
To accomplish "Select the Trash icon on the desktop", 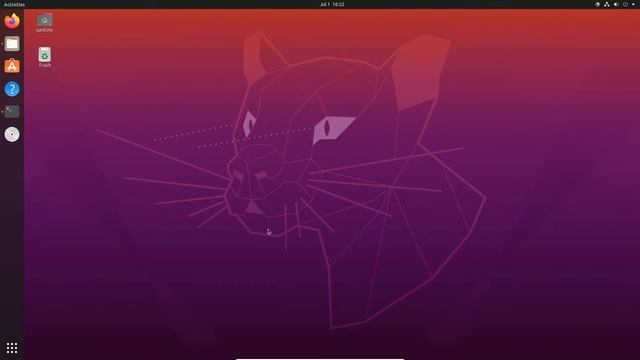I will (x=44, y=58).
